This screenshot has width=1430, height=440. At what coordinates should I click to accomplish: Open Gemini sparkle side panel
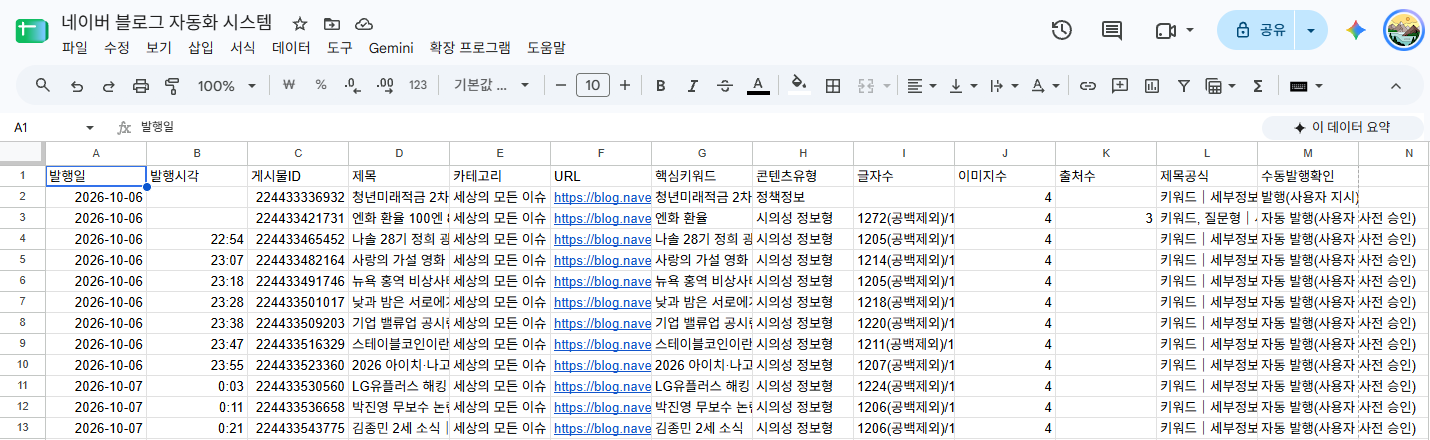coord(1356,30)
